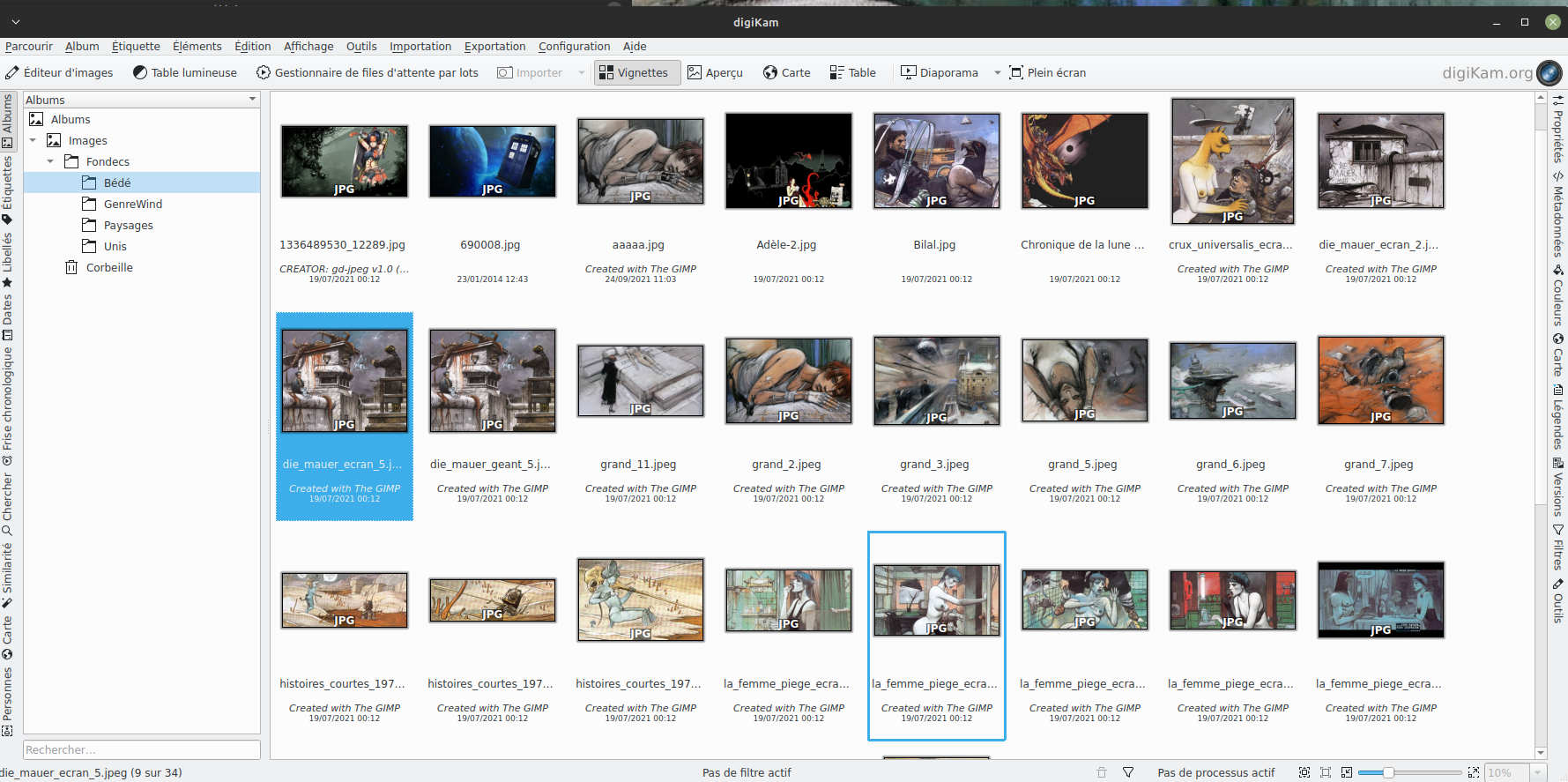
Task: Launch the Gestionnaire de files d'attente par lots
Action: (368, 72)
